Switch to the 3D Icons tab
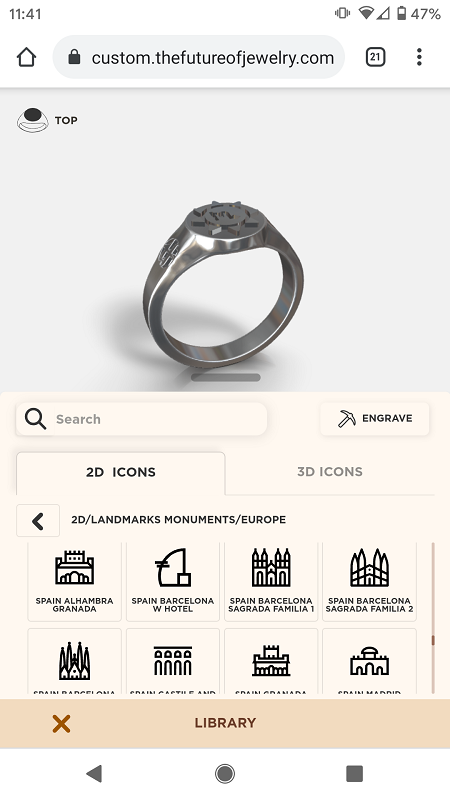 [330, 471]
